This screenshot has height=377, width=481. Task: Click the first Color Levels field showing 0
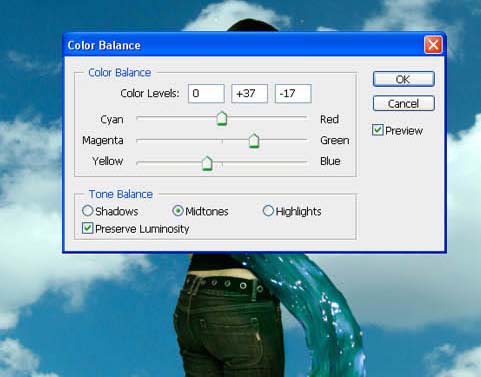coord(206,93)
